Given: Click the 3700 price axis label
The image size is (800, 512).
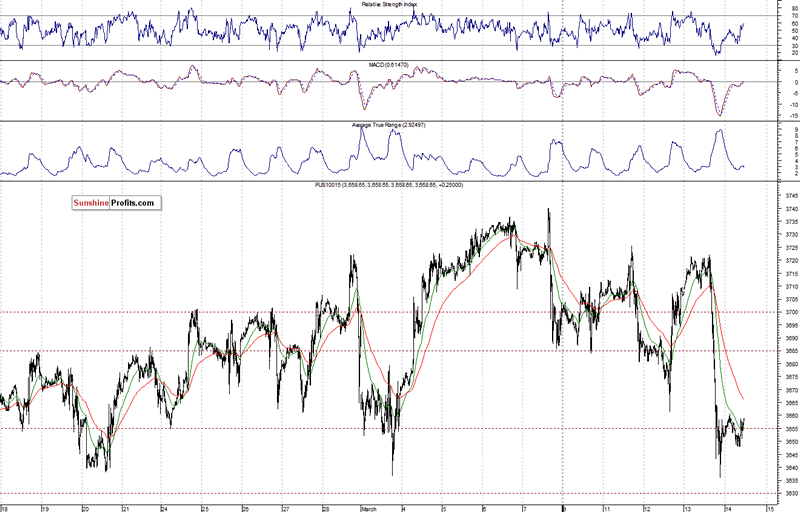Looking at the screenshot, I should [x=792, y=312].
